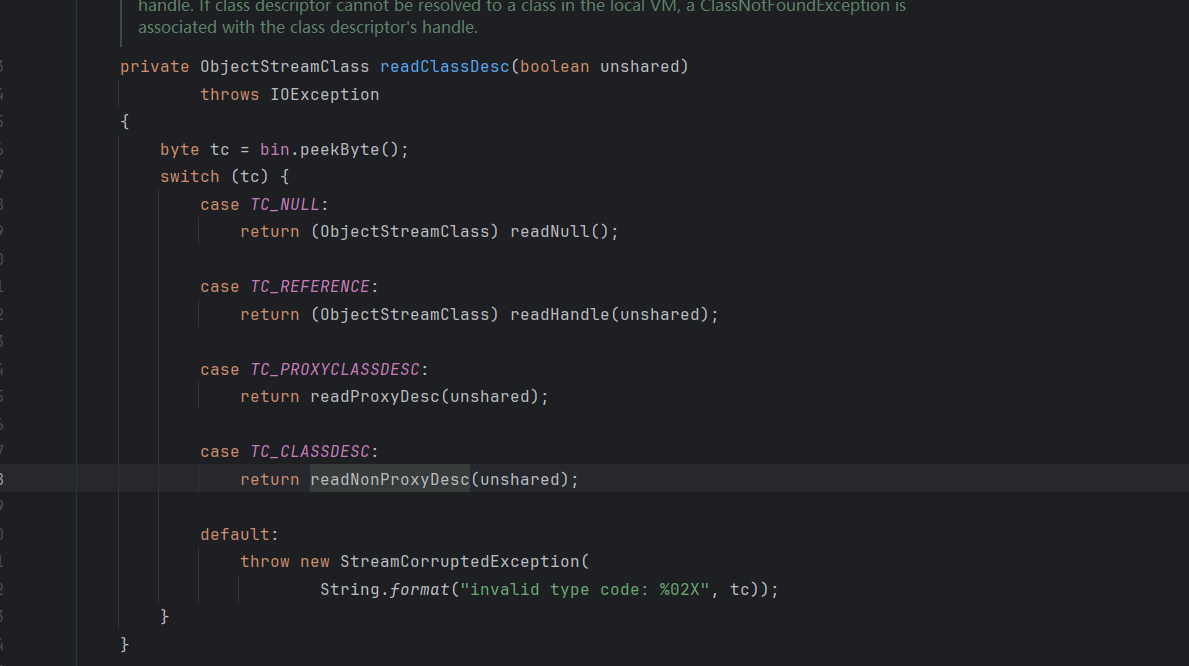Click the readNonProxyDesc method call
Viewport: 1189px width, 666px height.
[x=389, y=480]
